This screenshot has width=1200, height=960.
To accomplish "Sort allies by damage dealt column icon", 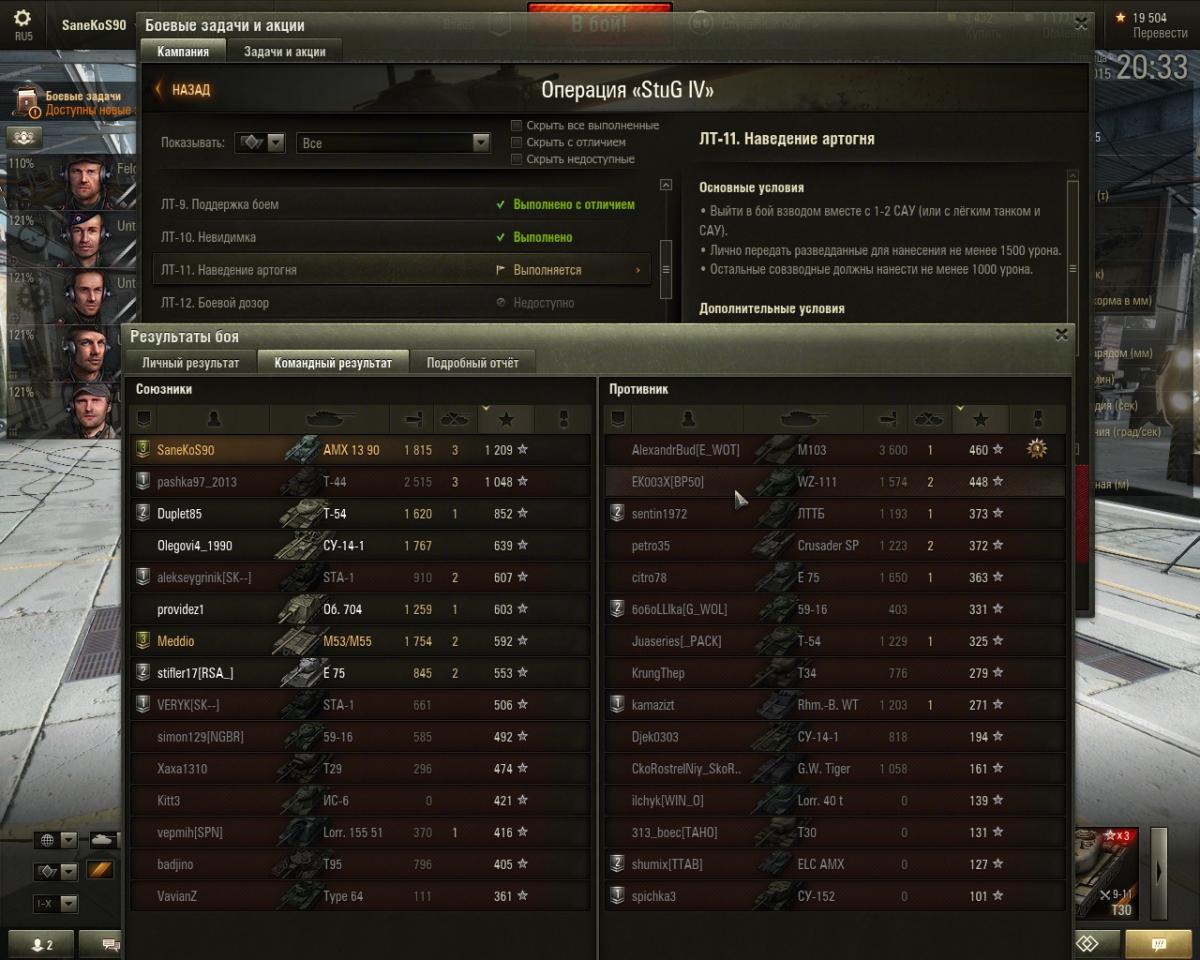I will (x=412, y=419).
